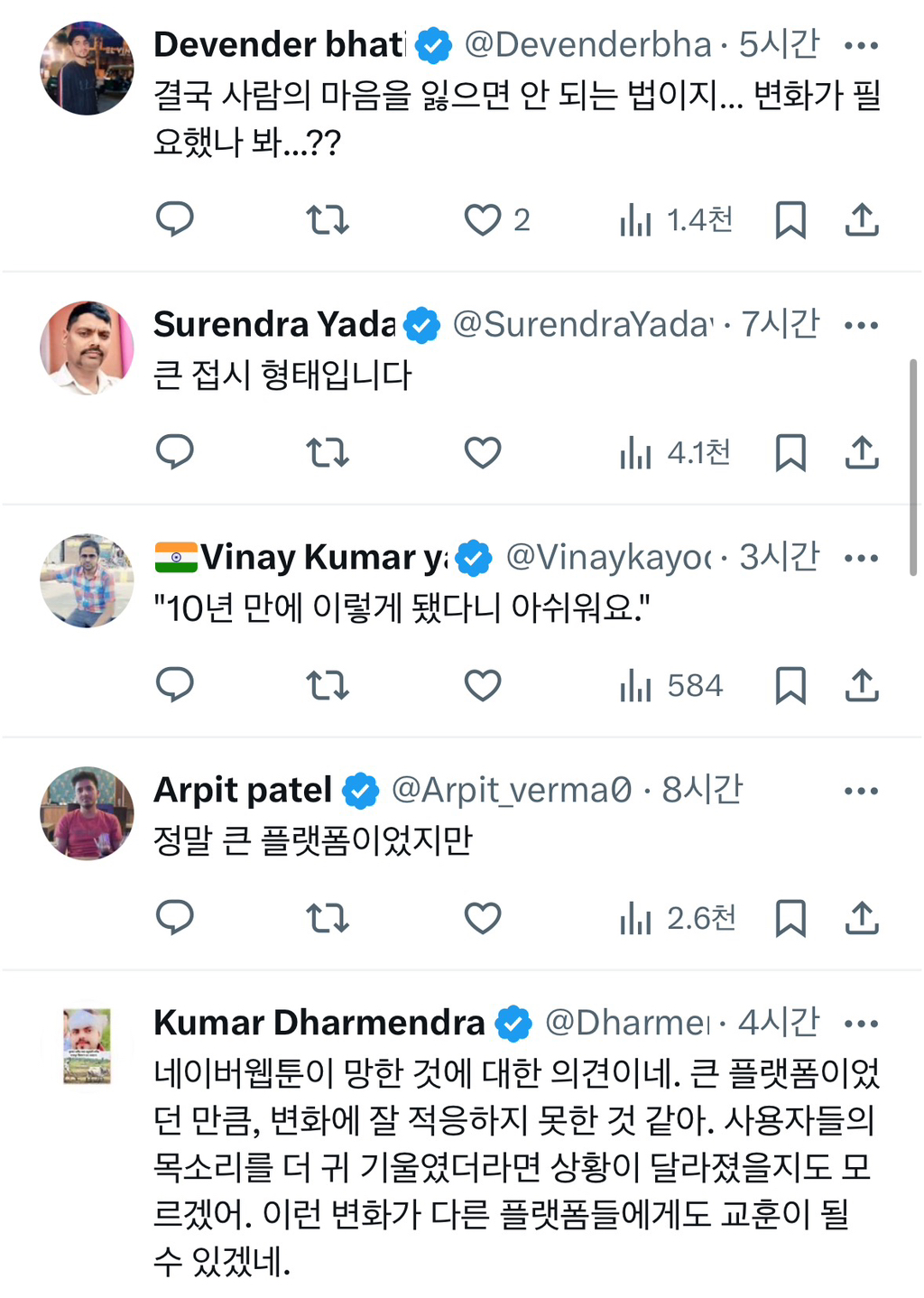This screenshot has width=924, height=1298.
Task: Retweet Vinay Kumar's tweet
Action: point(327,685)
